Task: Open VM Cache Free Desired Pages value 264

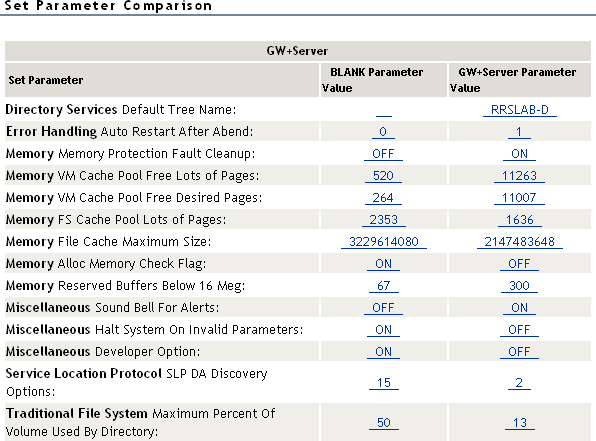Action: 383,198
